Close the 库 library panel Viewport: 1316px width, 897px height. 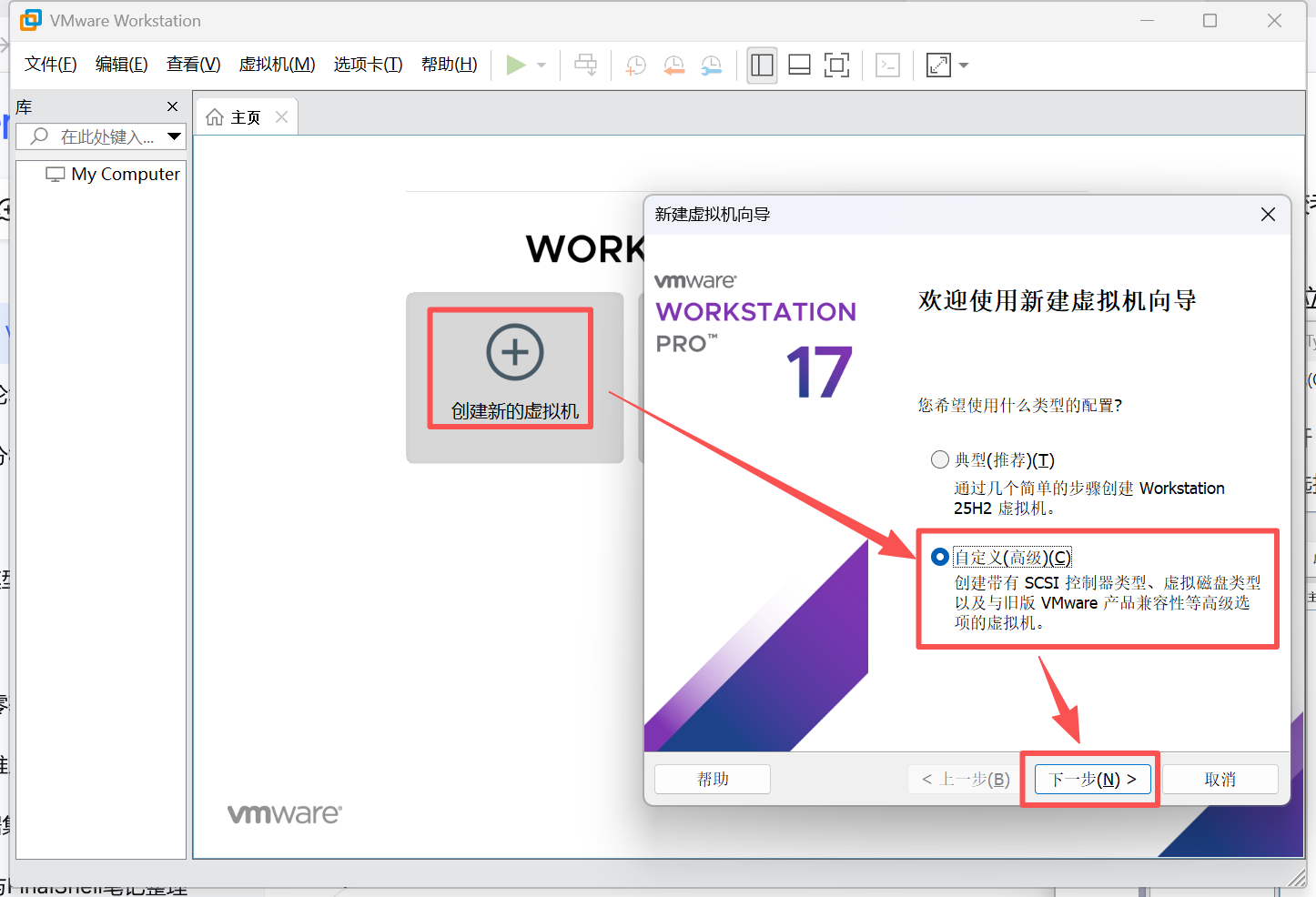coord(172,106)
